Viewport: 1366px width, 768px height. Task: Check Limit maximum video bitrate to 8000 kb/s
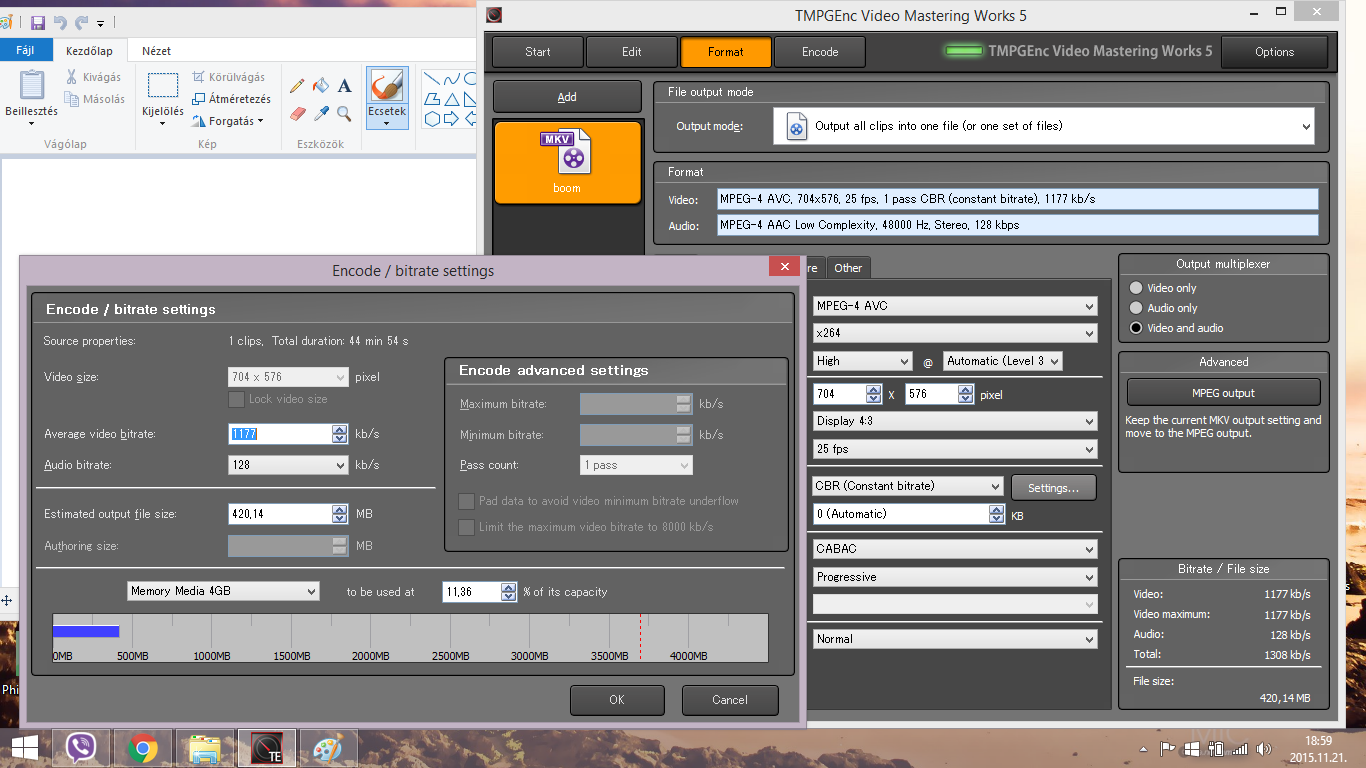click(x=466, y=527)
